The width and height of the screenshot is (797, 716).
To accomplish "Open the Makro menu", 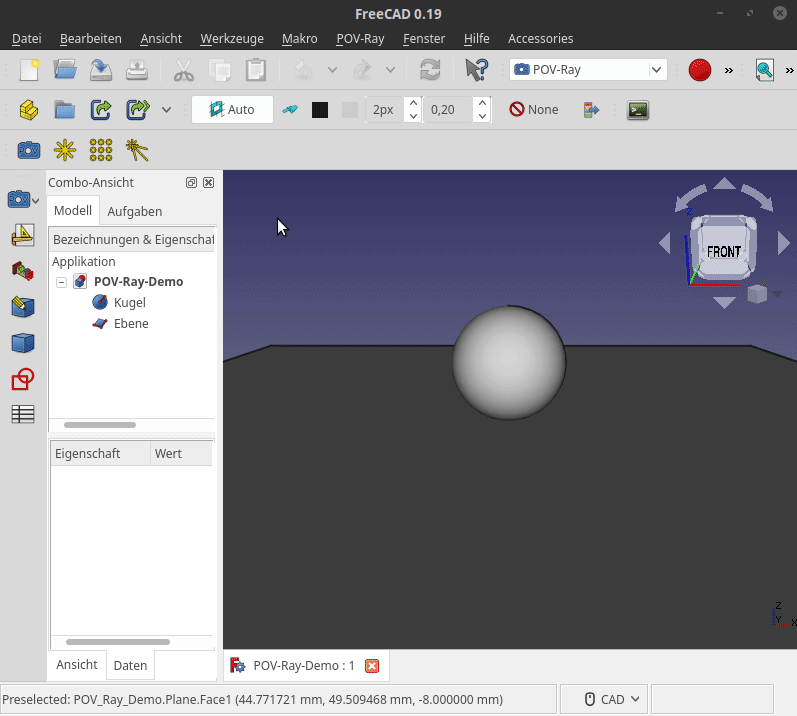I will click(299, 39).
